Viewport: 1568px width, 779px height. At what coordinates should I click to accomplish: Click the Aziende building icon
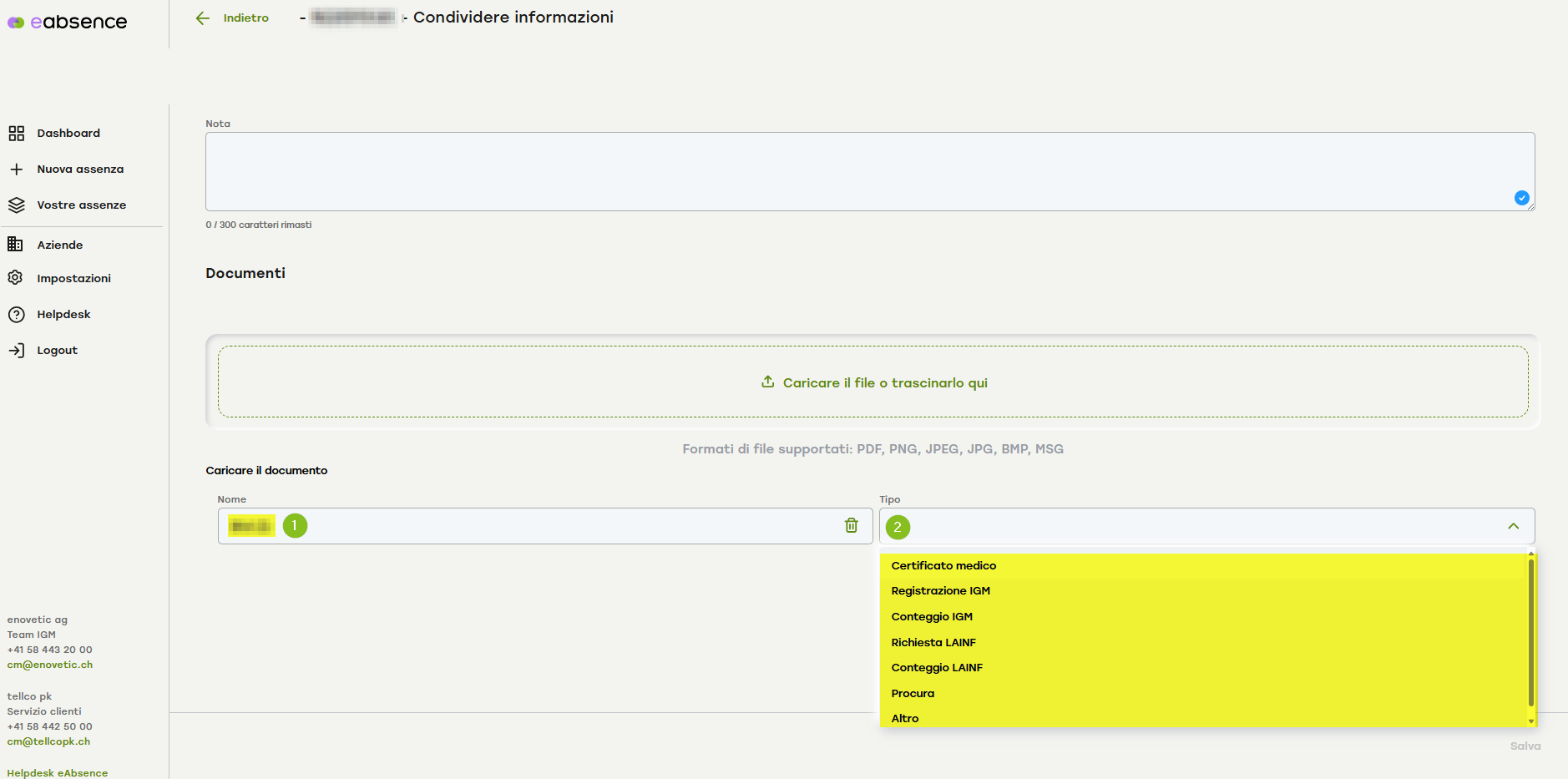15,245
